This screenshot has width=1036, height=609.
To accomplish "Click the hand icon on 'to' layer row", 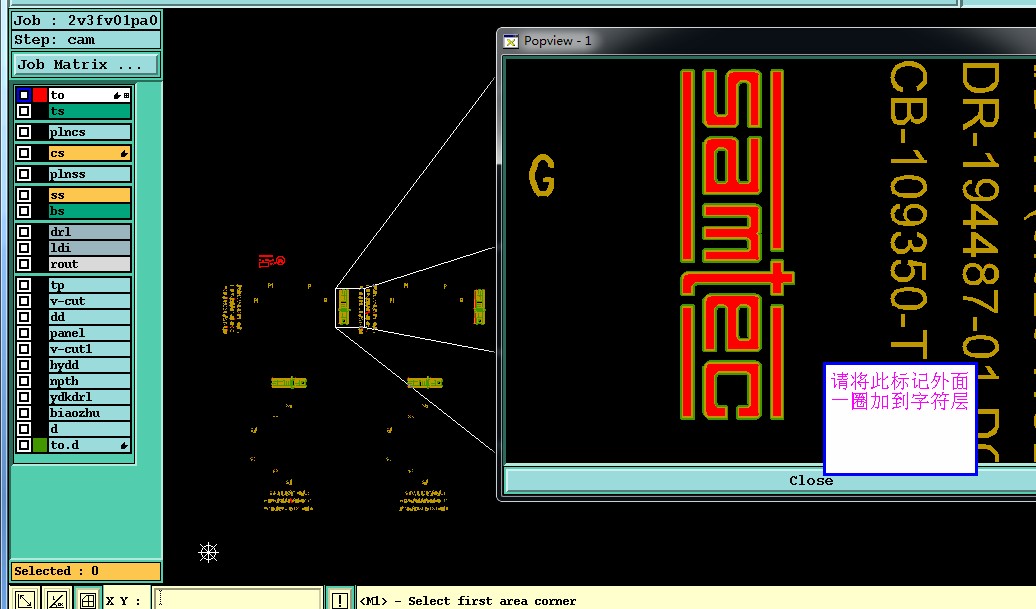I will click(117, 95).
